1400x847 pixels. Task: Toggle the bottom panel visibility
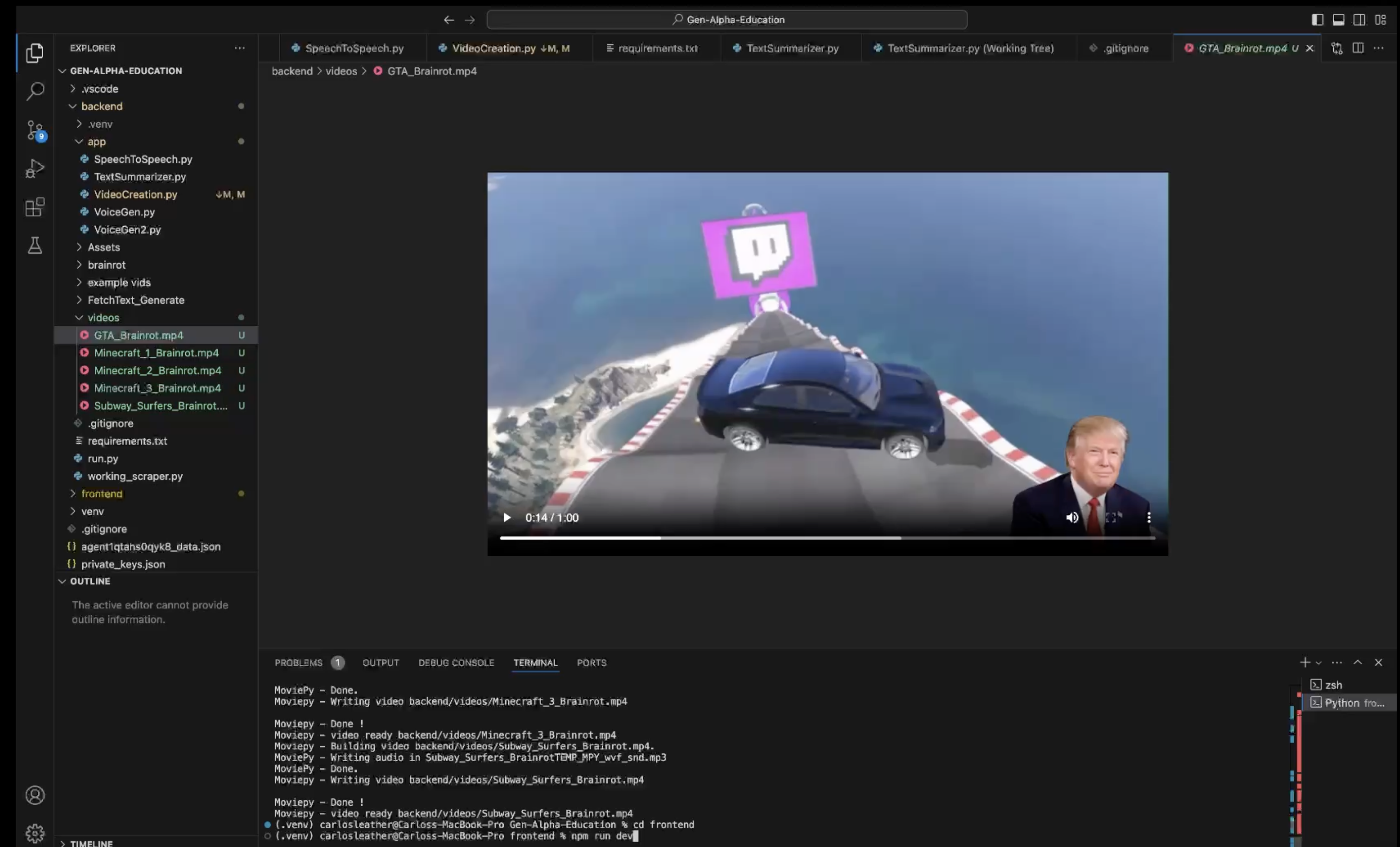[x=1338, y=20]
